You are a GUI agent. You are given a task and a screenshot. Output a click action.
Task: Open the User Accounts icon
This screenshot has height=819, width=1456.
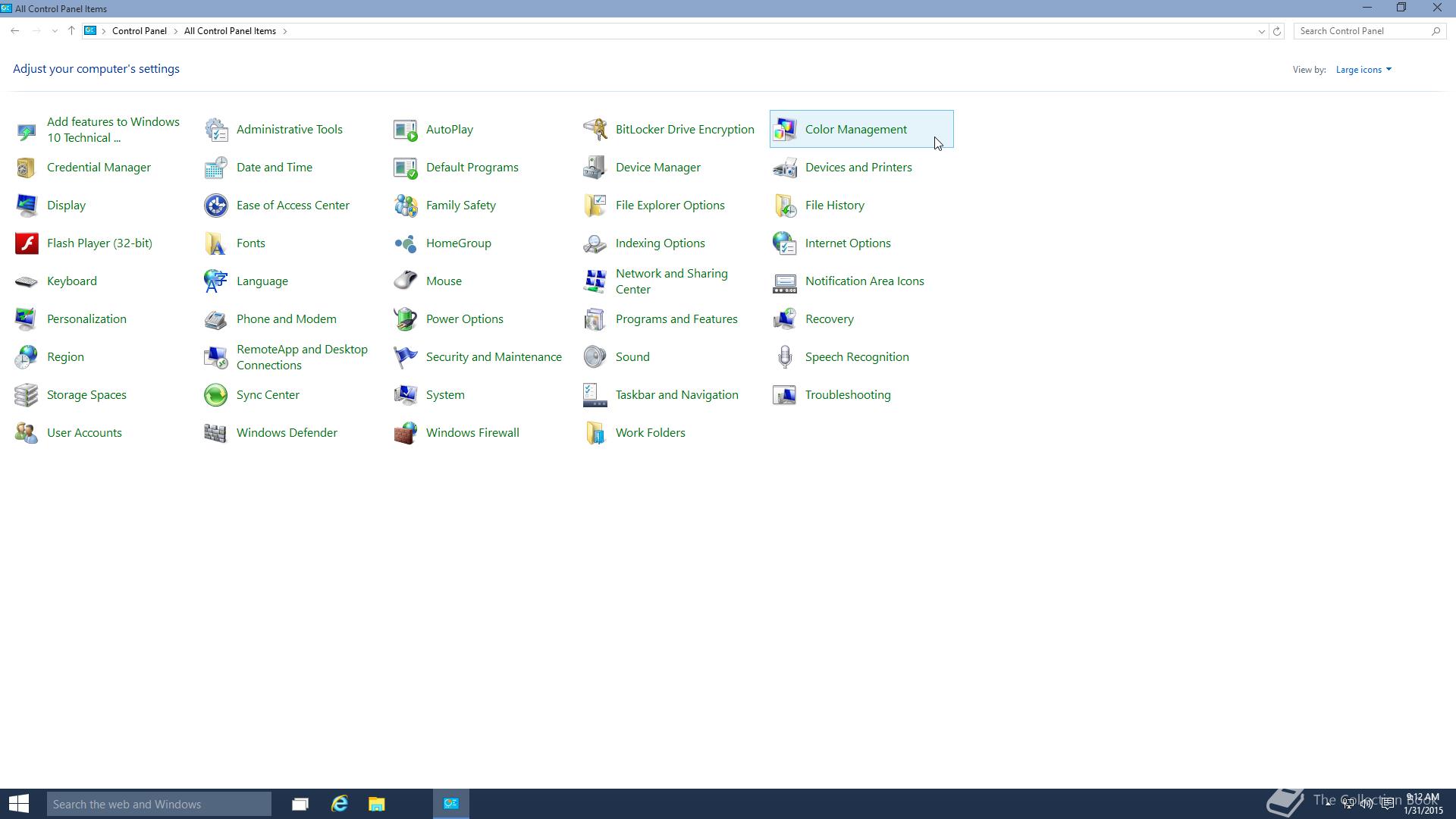[x=27, y=433]
